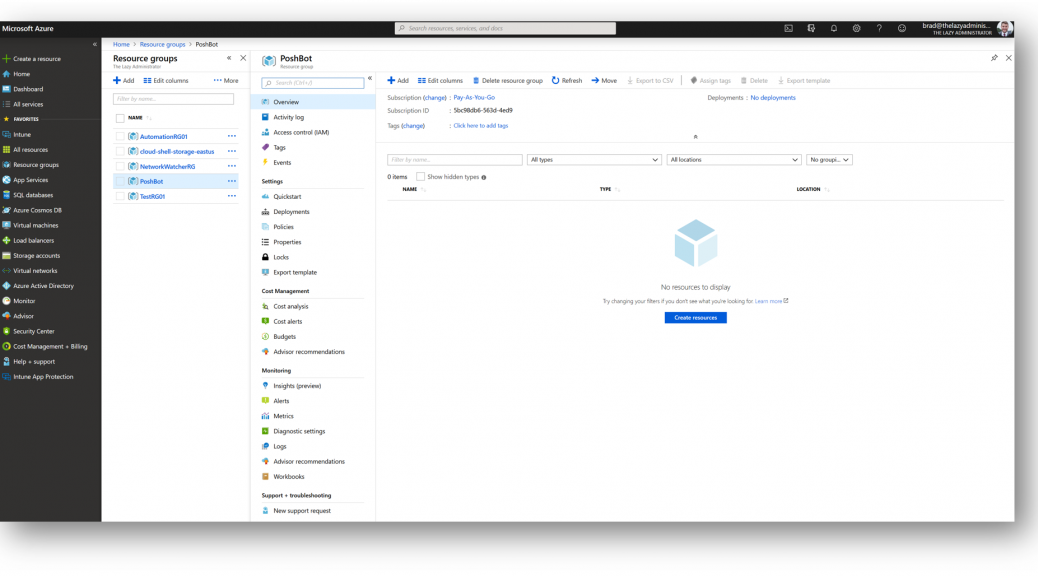Open the More menu in Resource groups
Screen dimensions: 1038x576
(x=226, y=81)
